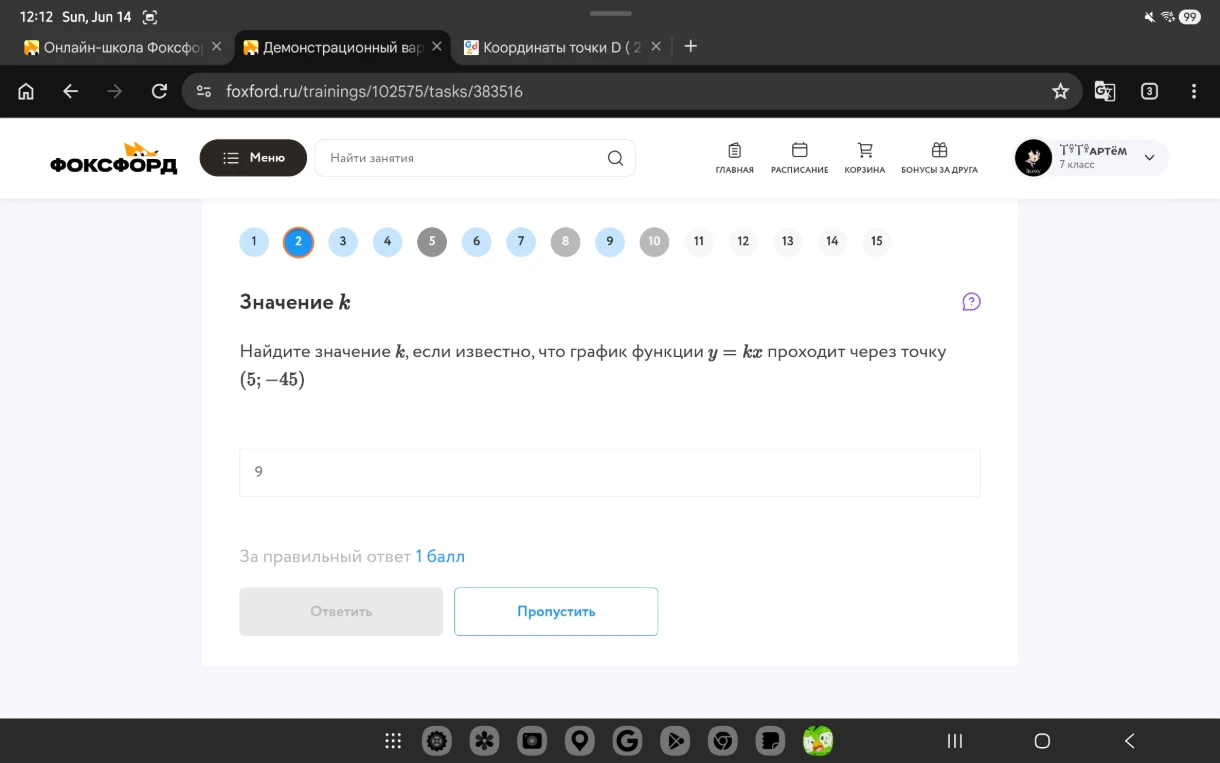Open the Duolingo owl app in taskbar
1220x763 pixels.
click(818, 741)
